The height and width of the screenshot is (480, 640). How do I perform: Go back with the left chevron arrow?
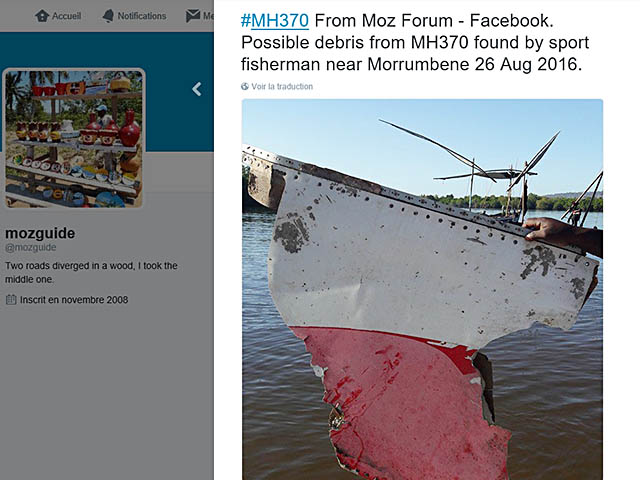tap(197, 89)
